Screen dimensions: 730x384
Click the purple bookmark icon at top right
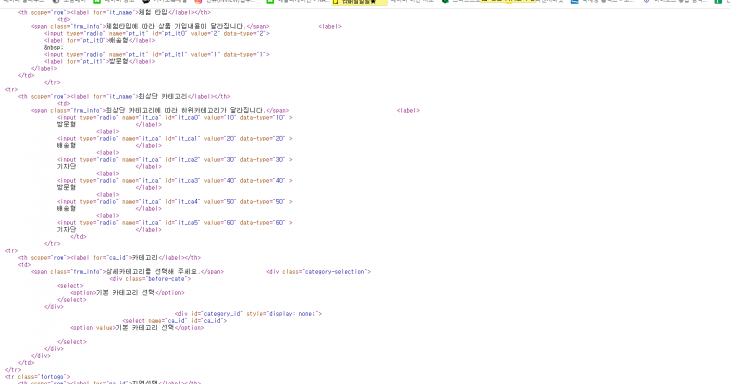(x=646, y=1)
